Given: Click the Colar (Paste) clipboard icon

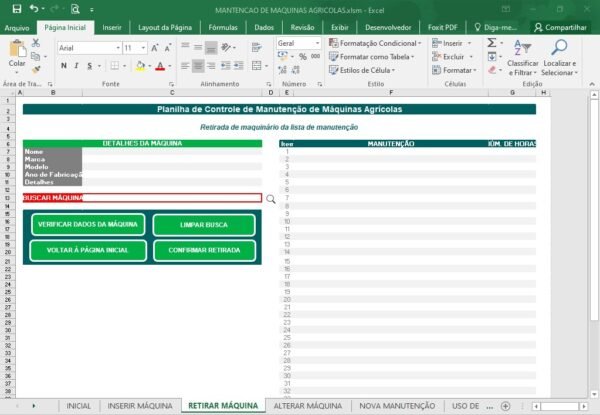Looking at the screenshot, I should click(17, 49).
